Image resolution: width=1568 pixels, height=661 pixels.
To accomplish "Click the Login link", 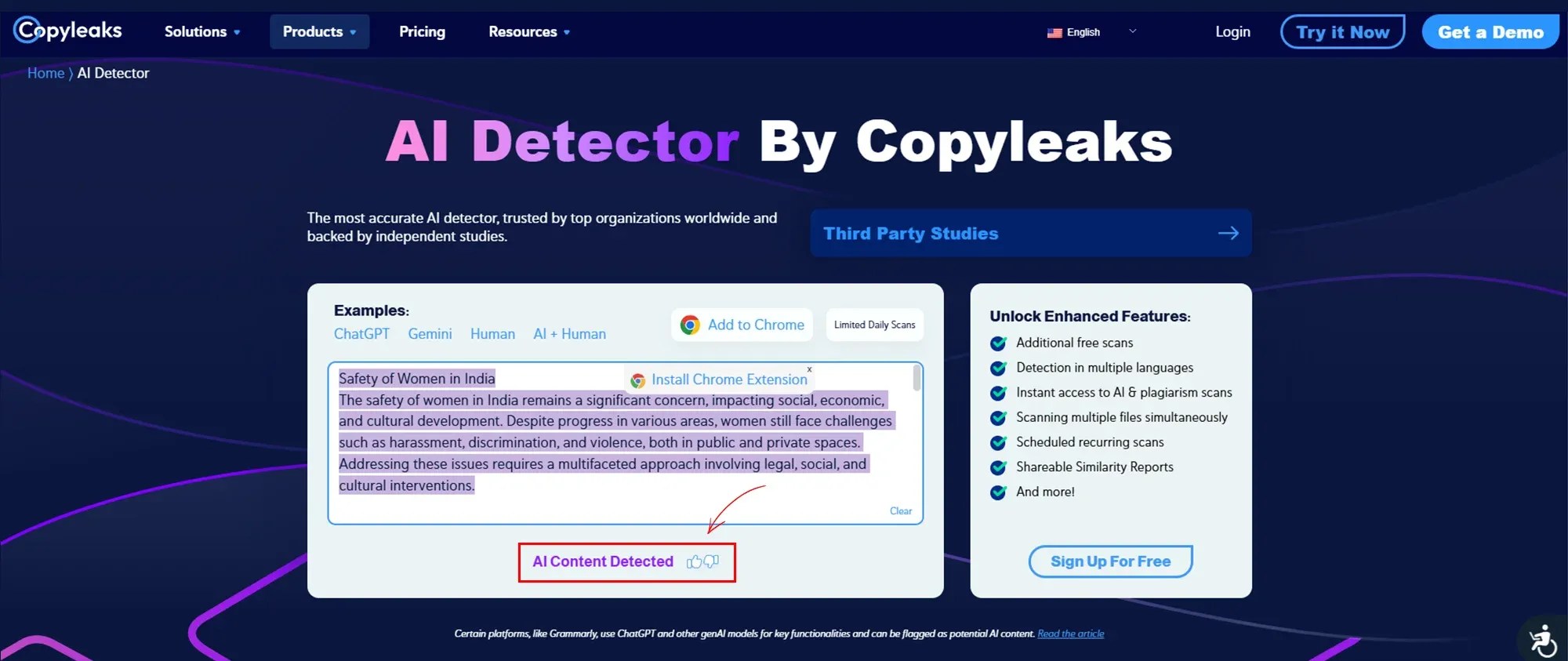I will coord(1232,32).
